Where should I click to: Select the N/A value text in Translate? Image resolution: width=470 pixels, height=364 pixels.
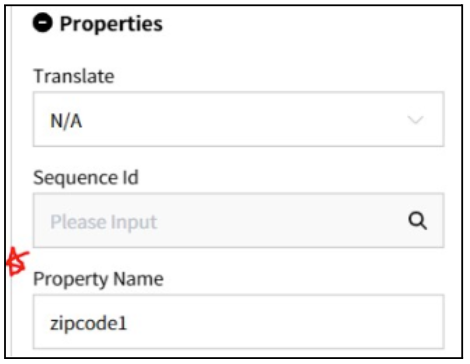click(x=66, y=121)
